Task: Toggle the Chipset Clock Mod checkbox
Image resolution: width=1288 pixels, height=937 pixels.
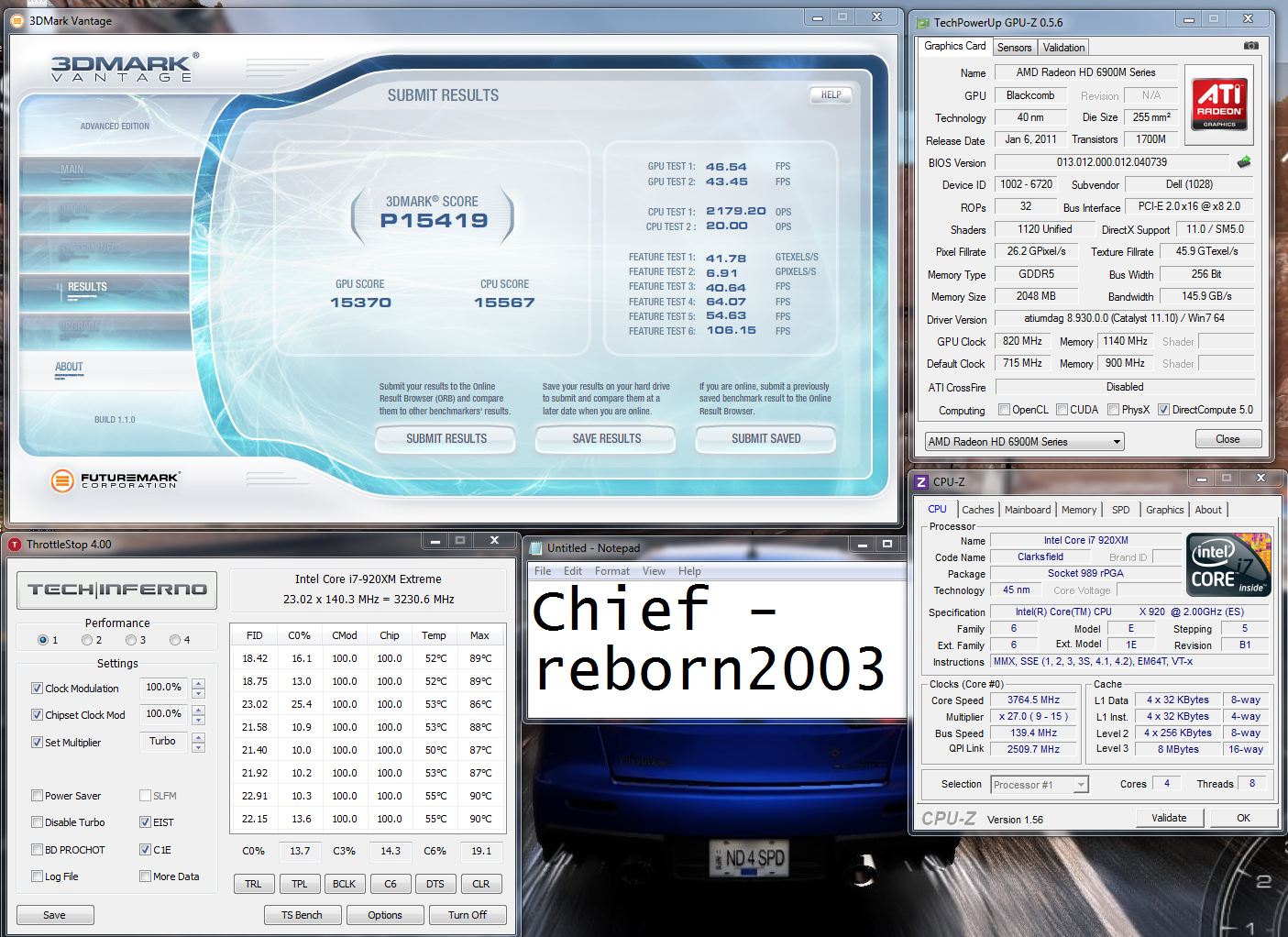Action: (x=37, y=714)
